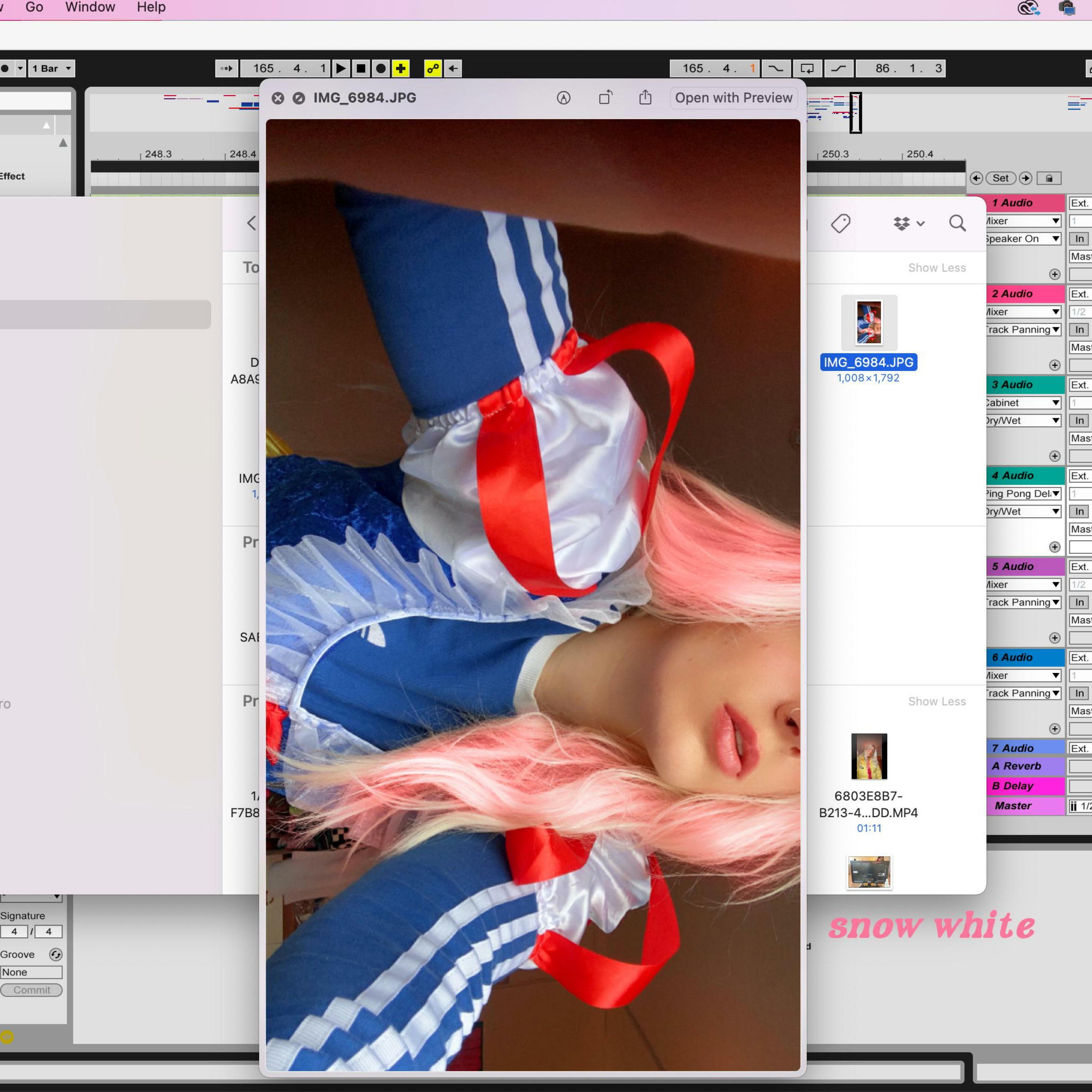This screenshot has width=1092, height=1092.
Task: Click the Share icon in Quick Look
Action: coord(645,98)
